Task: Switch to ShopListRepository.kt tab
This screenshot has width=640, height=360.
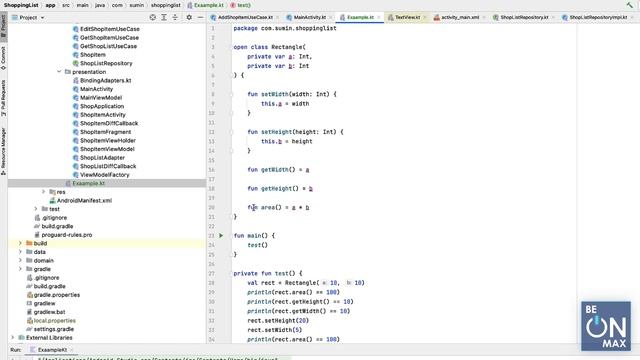Action: [x=524, y=17]
